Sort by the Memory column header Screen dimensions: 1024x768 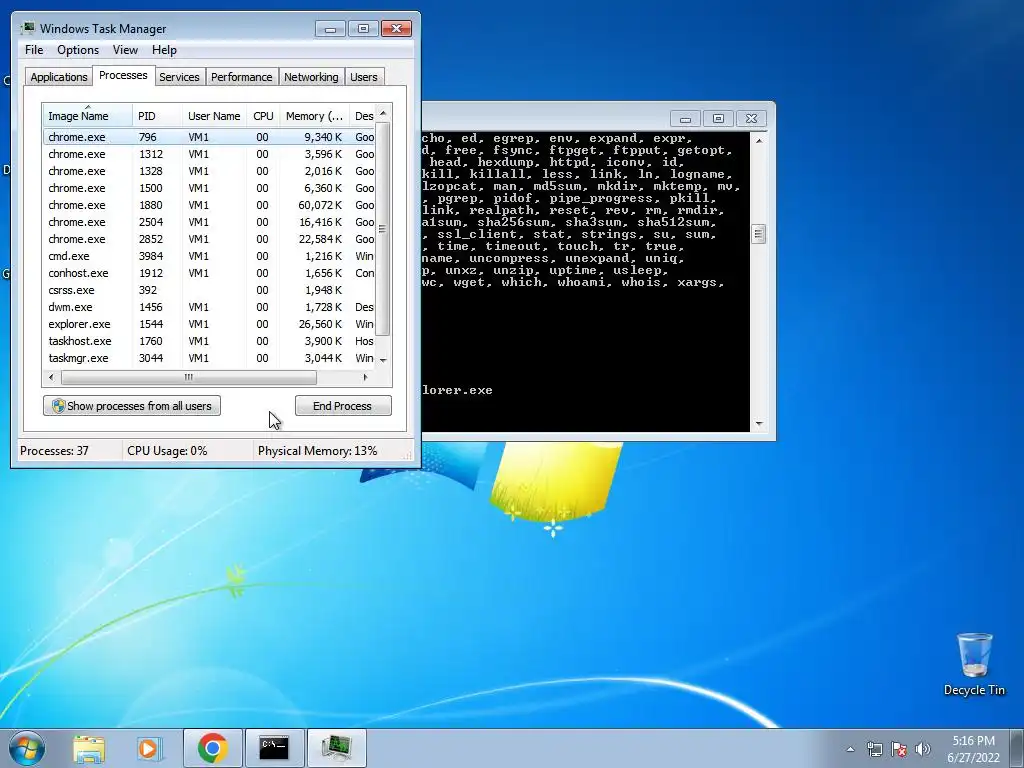(314, 116)
